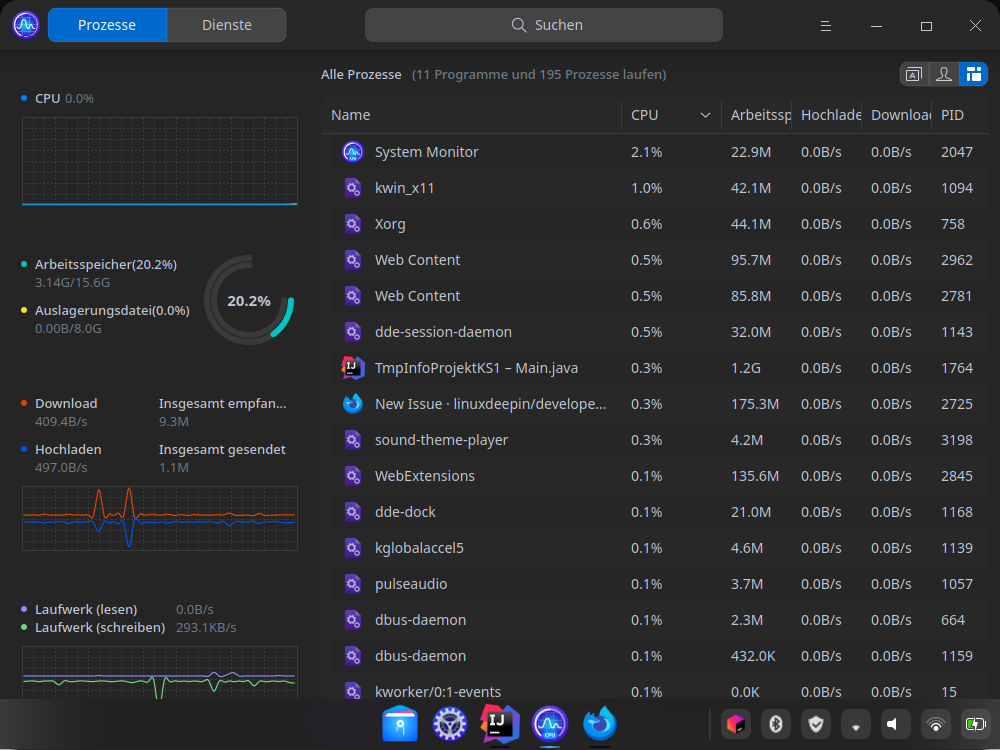Viewport: 1000px width, 750px height.
Task: Open the CPU column sort dropdown
Action: (705, 115)
